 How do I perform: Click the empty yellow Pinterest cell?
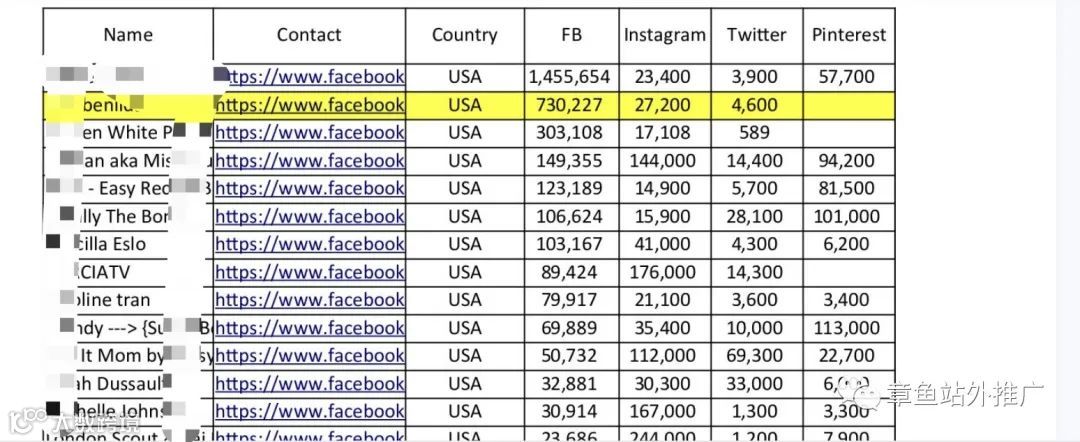[x=848, y=104]
